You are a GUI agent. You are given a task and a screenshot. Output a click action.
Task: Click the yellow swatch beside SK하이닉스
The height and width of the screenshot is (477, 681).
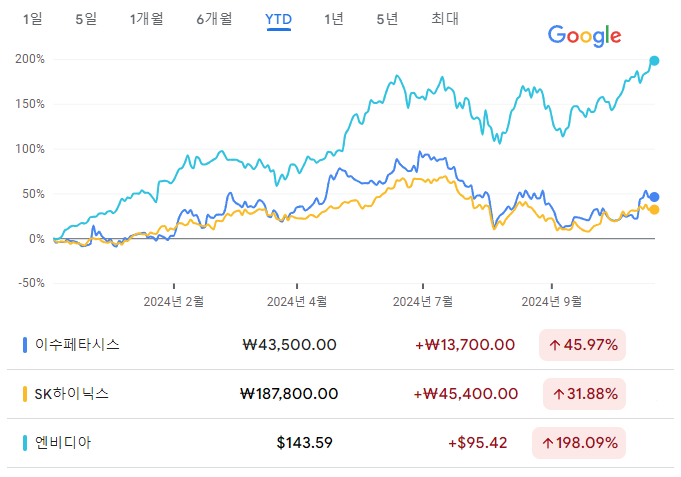[x=25, y=394]
